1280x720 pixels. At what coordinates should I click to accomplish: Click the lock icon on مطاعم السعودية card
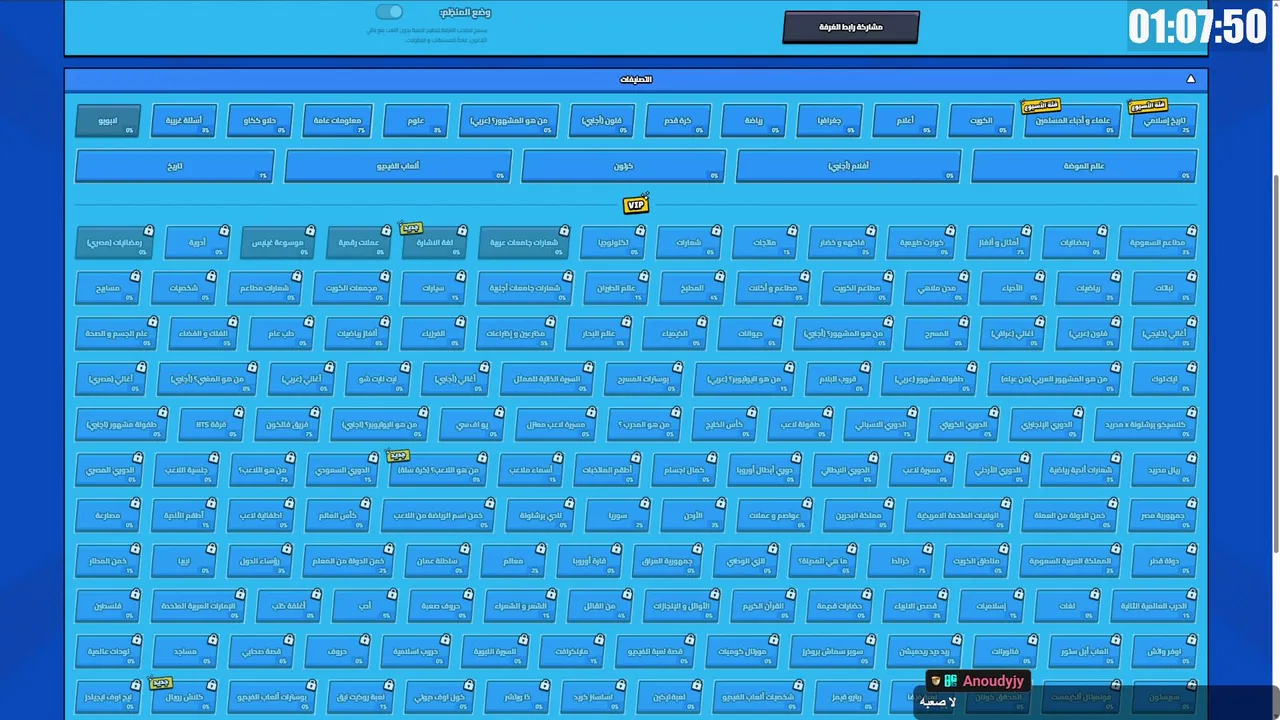pos(1192,231)
